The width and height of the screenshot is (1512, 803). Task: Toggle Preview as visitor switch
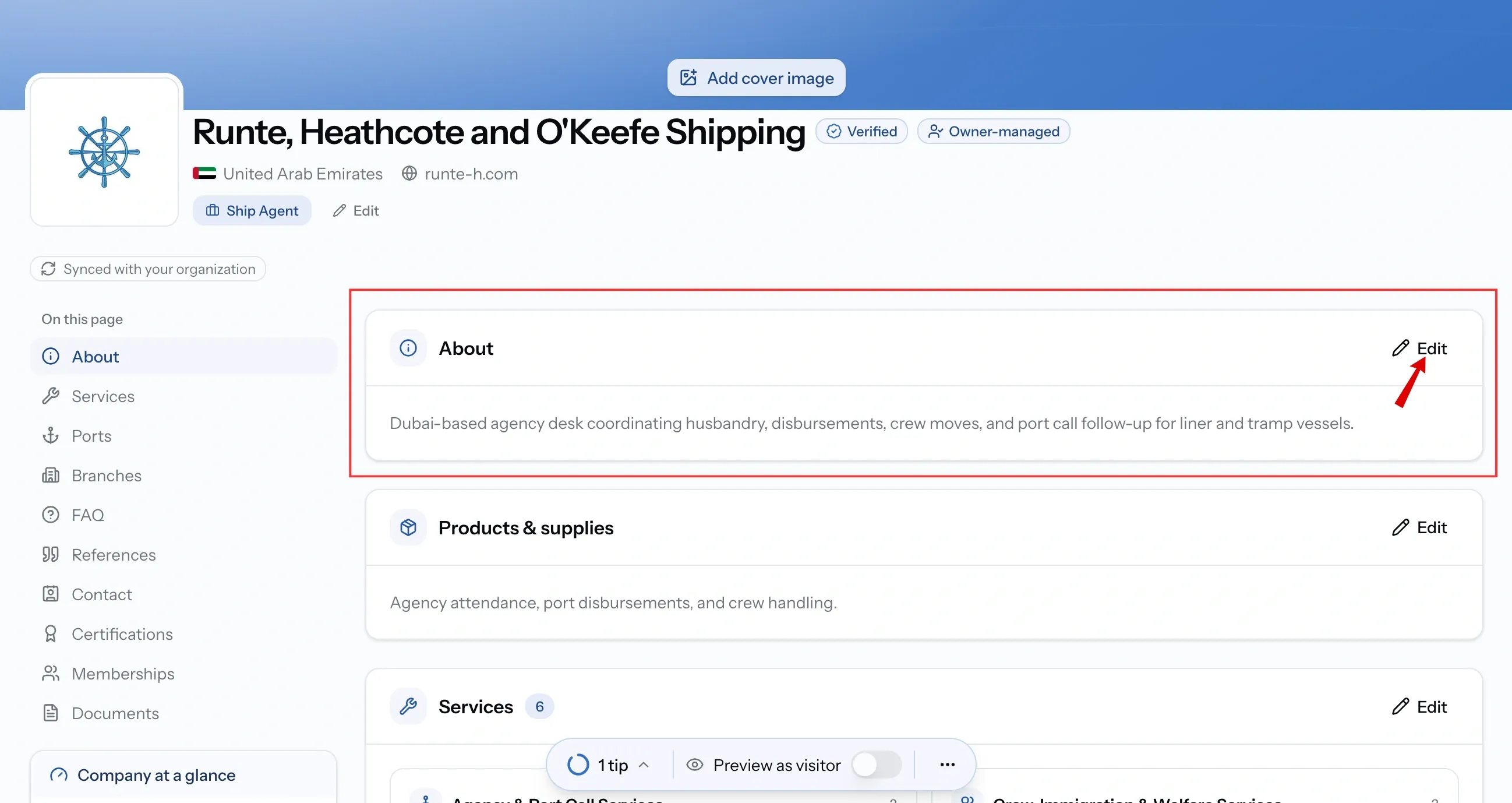tap(877, 765)
